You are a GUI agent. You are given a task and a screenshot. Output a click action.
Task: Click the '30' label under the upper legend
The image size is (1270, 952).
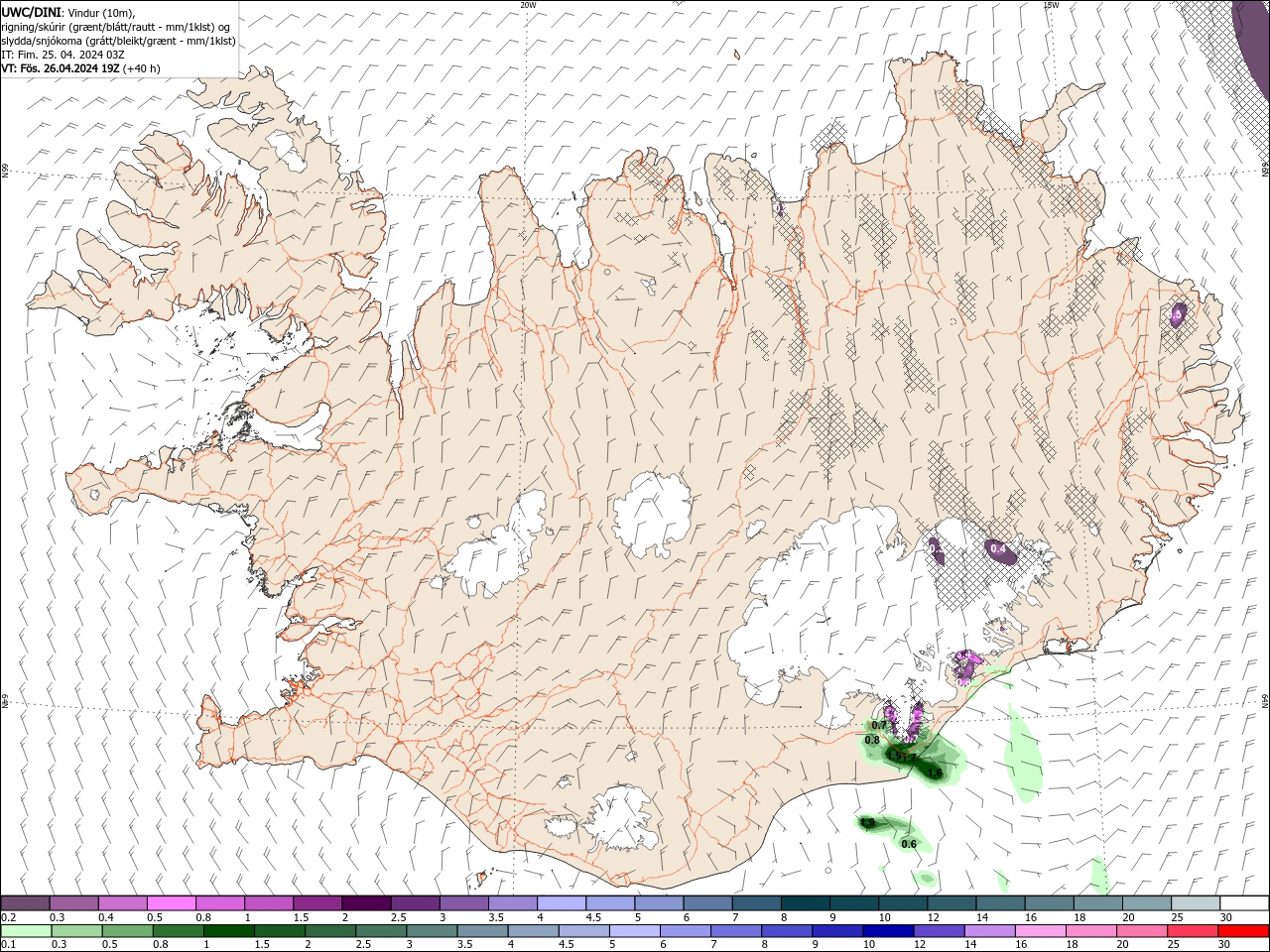pyautogui.click(x=1226, y=917)
